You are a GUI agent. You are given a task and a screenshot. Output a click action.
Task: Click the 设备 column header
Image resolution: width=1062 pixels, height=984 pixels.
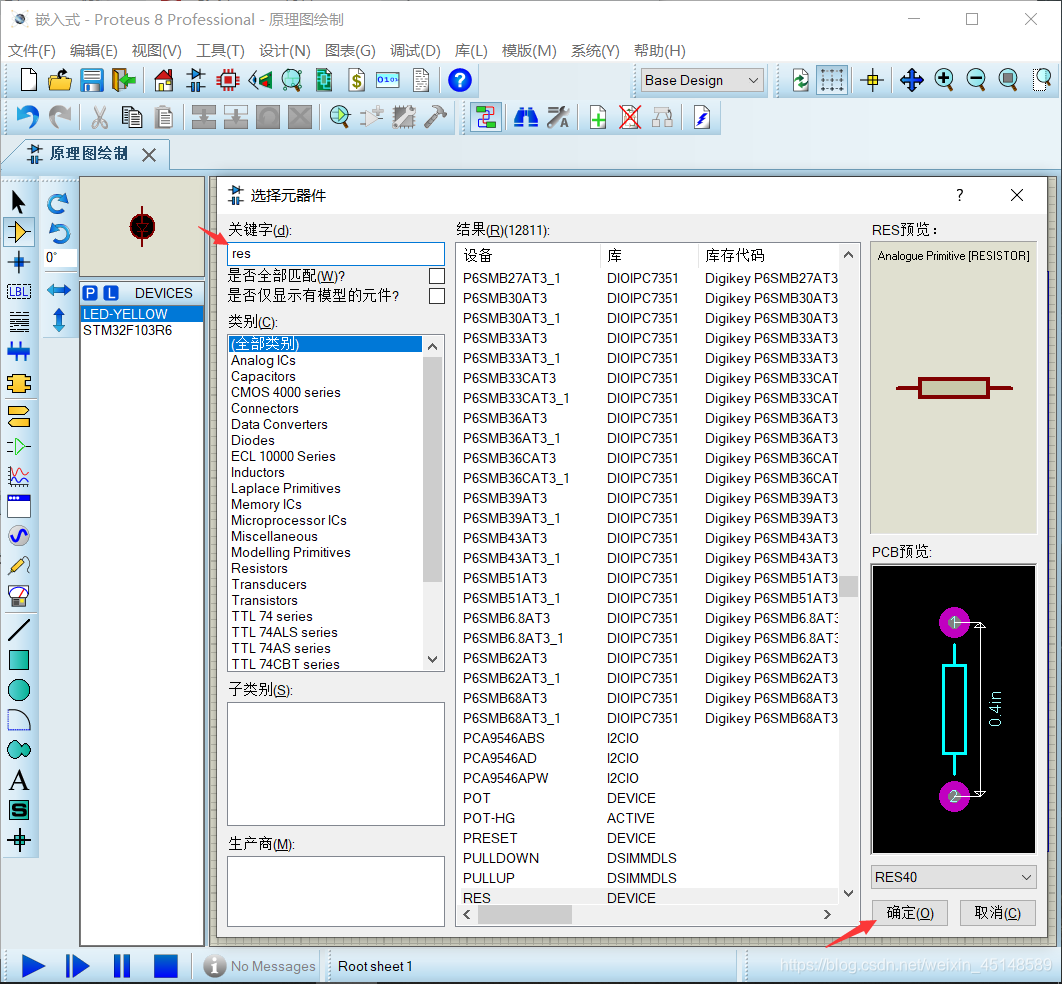pyautogui.click(x=529, y=255)
